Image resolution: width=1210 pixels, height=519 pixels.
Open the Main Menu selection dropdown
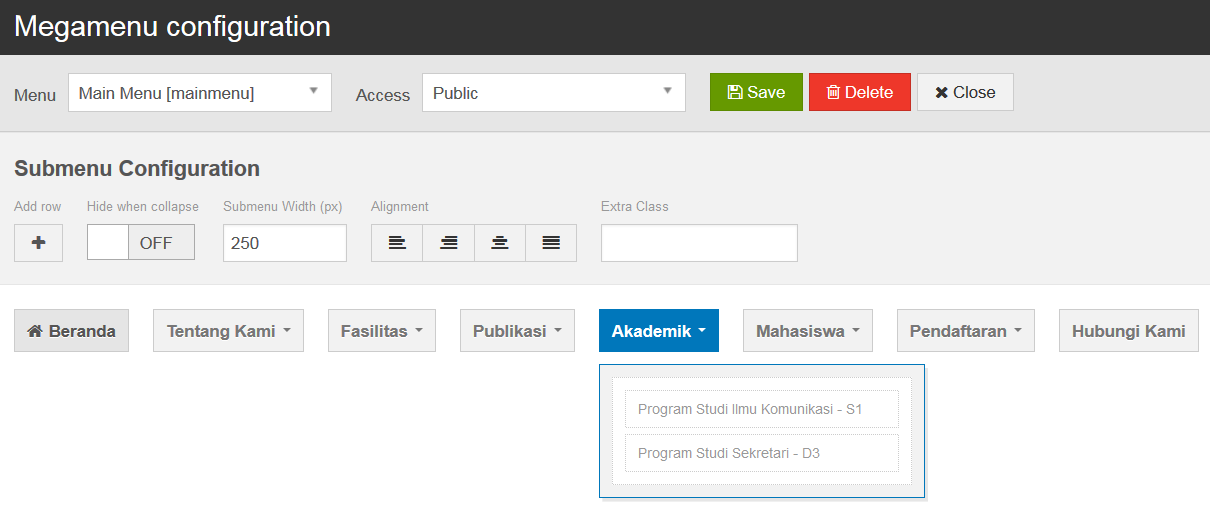[199, 93]
